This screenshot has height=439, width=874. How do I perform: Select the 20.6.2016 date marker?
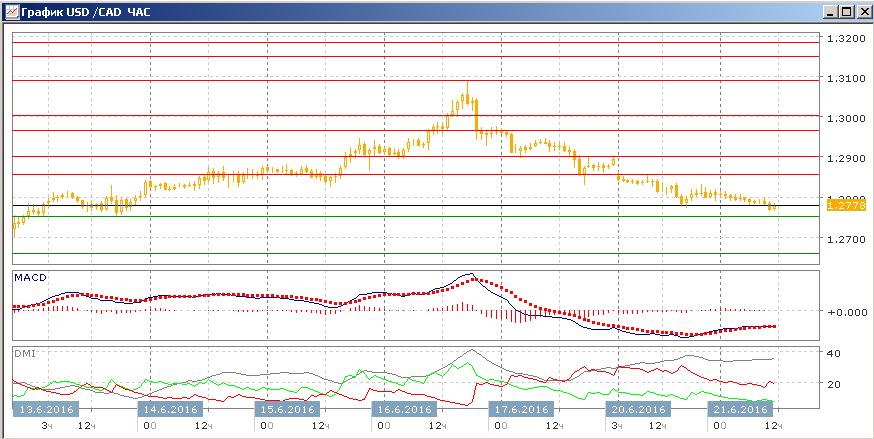[x=639, y=409]
